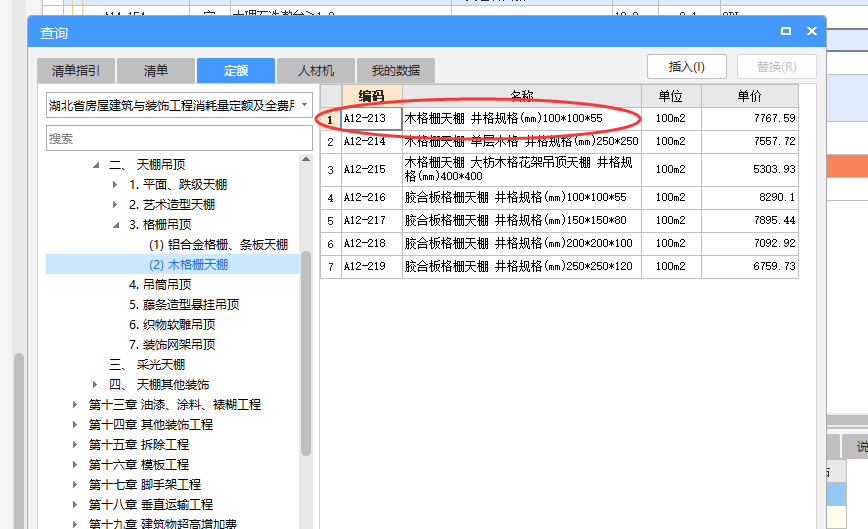Expand 第十六章 模板工程 chapter
This screenshot has width=868, height=529.
click(x=75, y=464)
